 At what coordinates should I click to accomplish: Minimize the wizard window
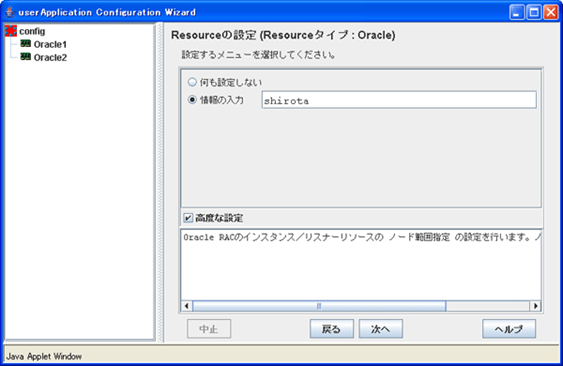pyautogui.click(x=517, y=13)
